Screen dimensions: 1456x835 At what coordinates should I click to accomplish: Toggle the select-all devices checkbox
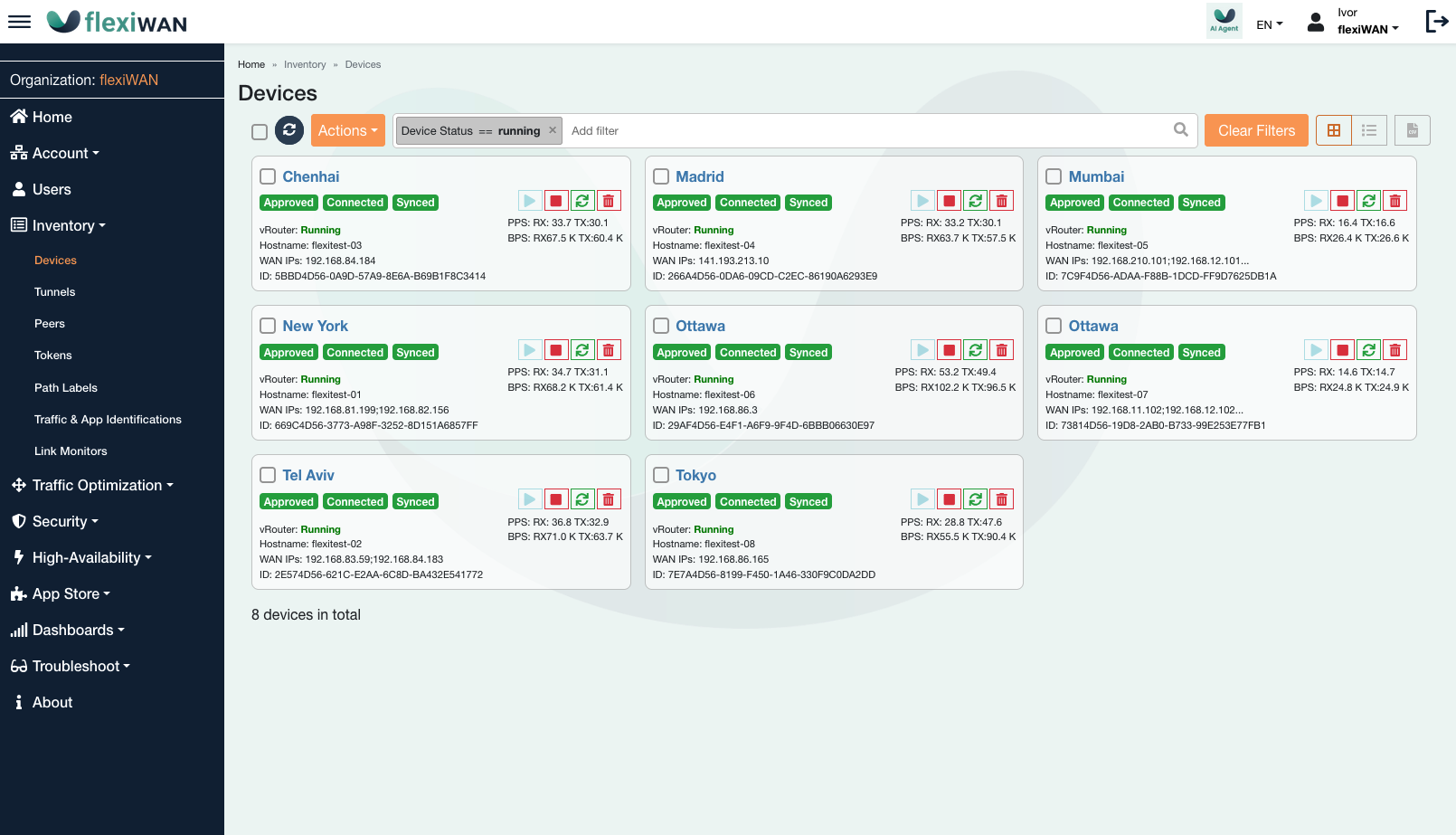[260, 132]
